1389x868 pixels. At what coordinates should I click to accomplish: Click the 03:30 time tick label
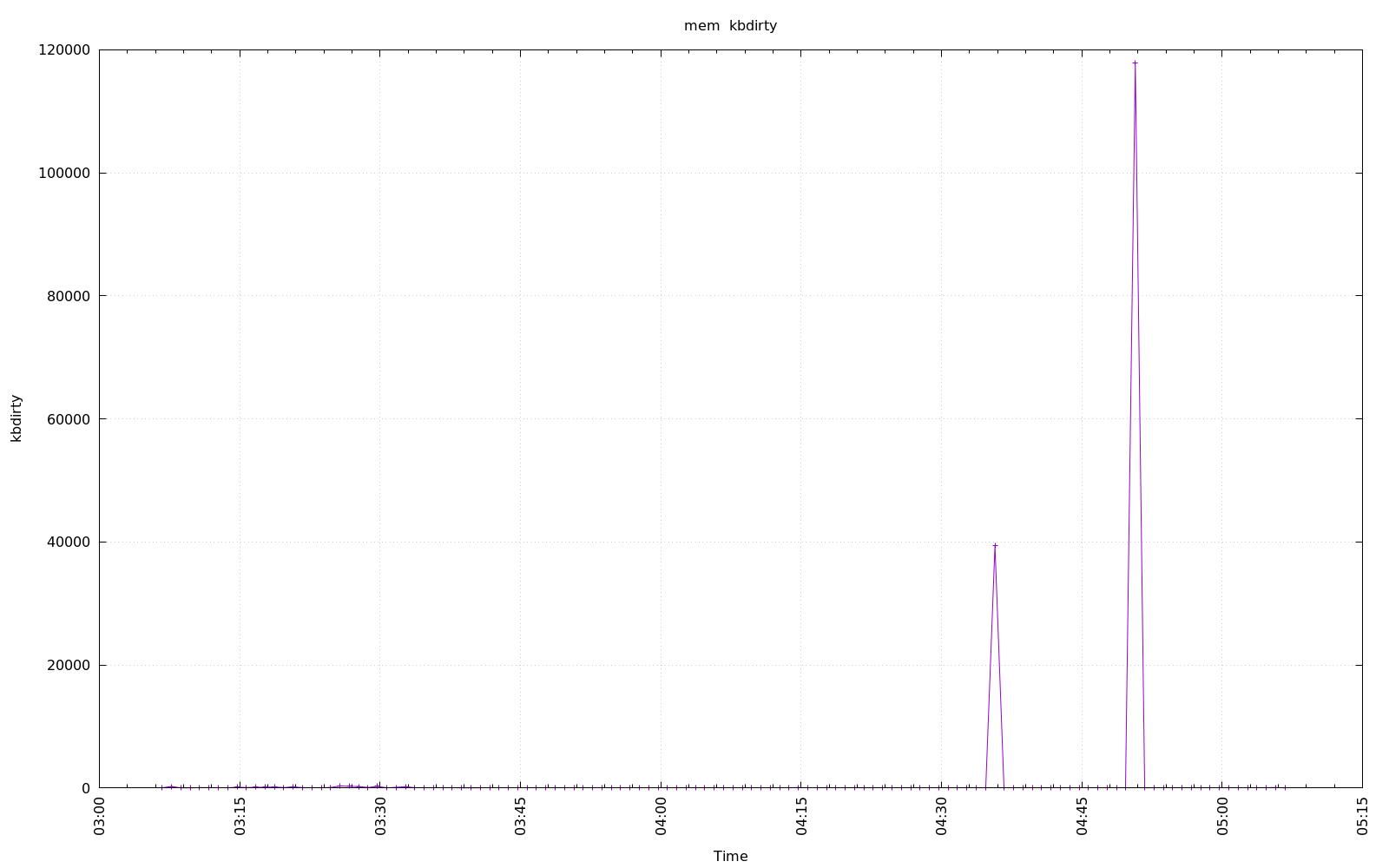[x=380, y=817]
